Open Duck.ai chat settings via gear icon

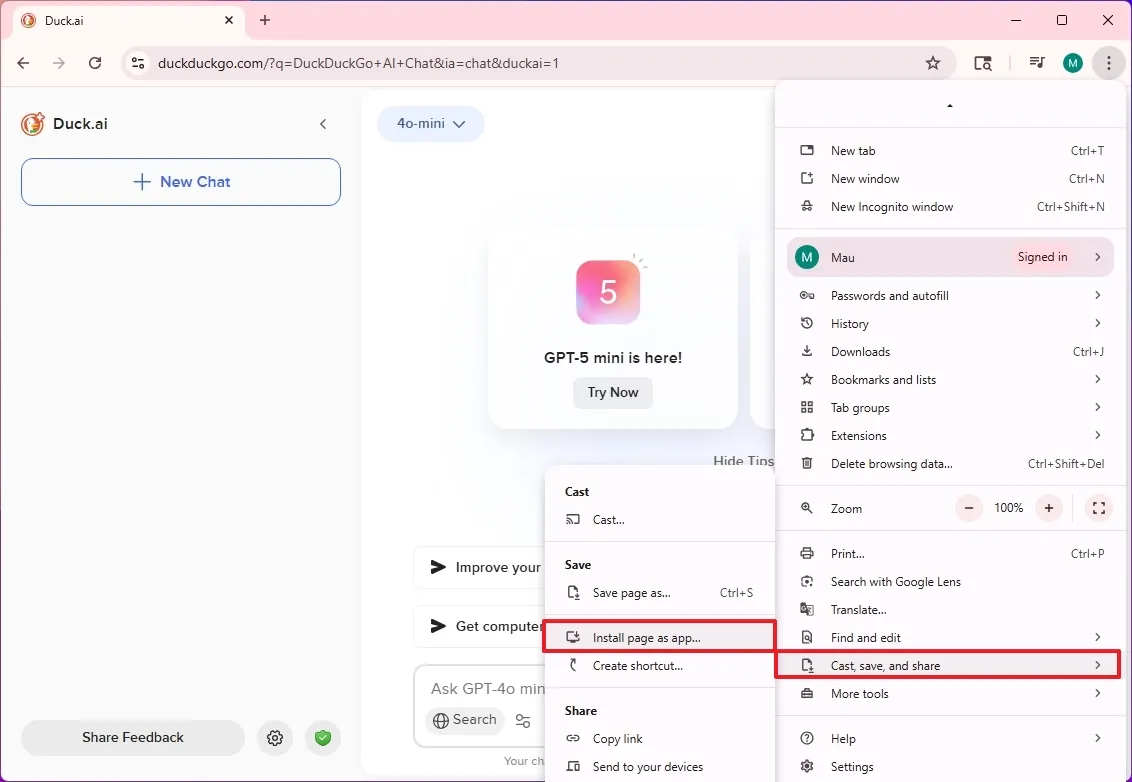[x=275, y=737]
